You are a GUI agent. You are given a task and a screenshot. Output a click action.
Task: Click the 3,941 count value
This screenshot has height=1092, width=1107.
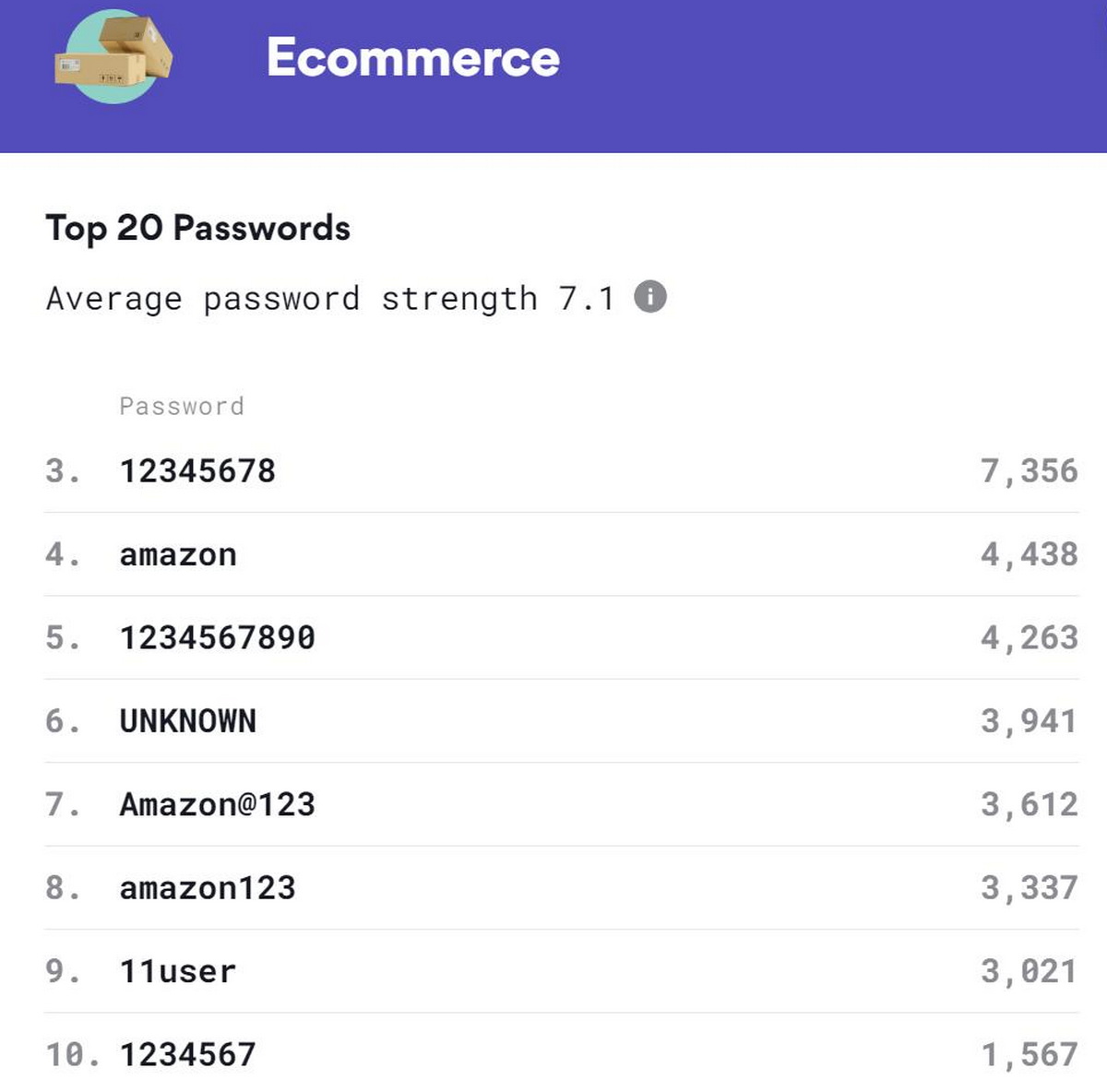point(1029,721)
